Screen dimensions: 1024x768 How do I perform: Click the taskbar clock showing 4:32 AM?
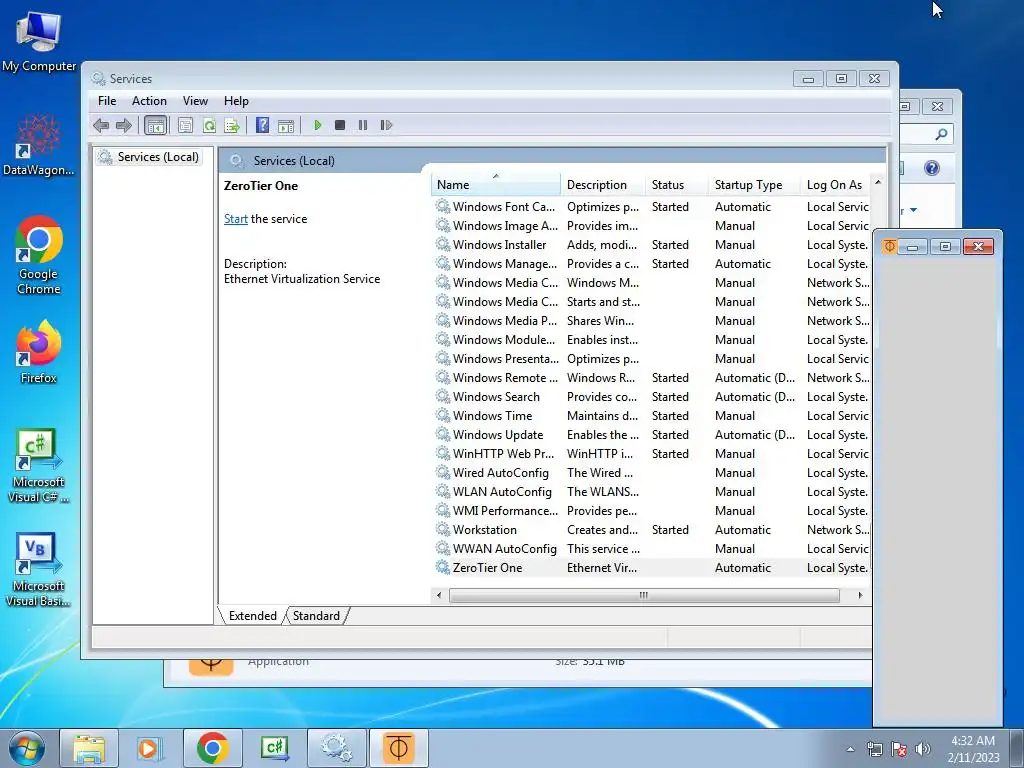click(x=973, y=749)
